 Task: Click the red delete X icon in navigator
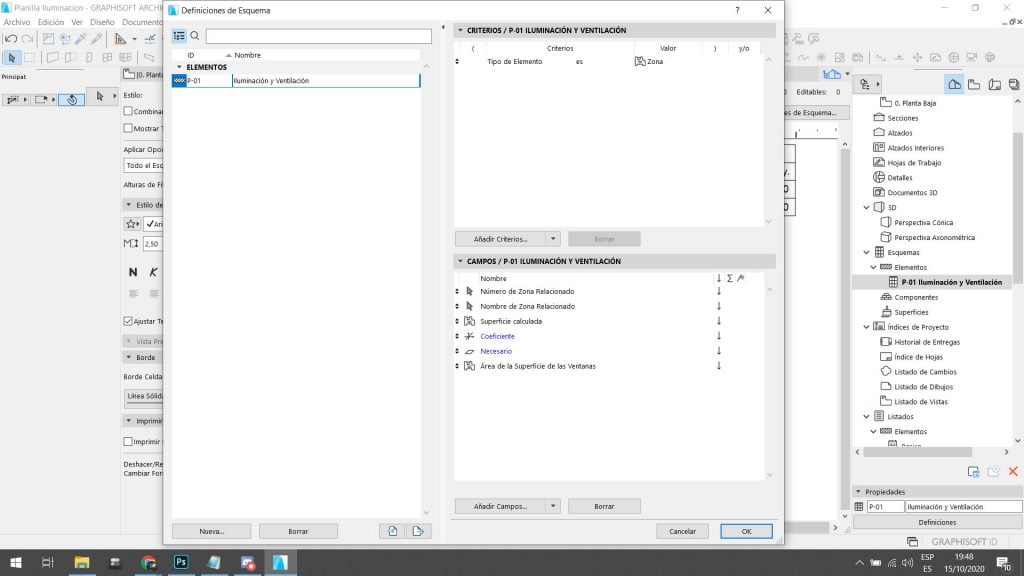tap(1012, 471)
